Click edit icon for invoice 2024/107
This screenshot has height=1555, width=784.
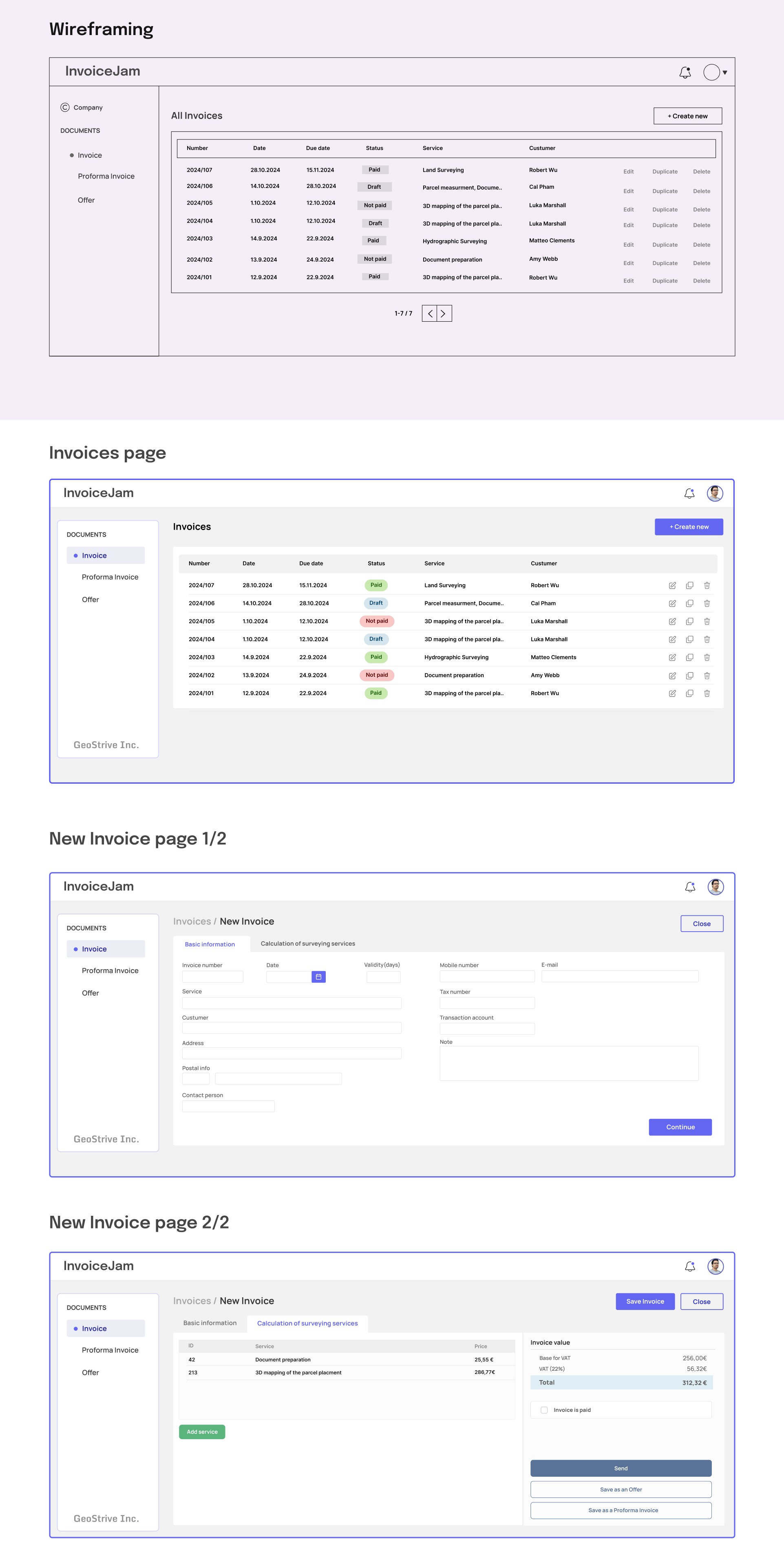click(x=672, y=585)
